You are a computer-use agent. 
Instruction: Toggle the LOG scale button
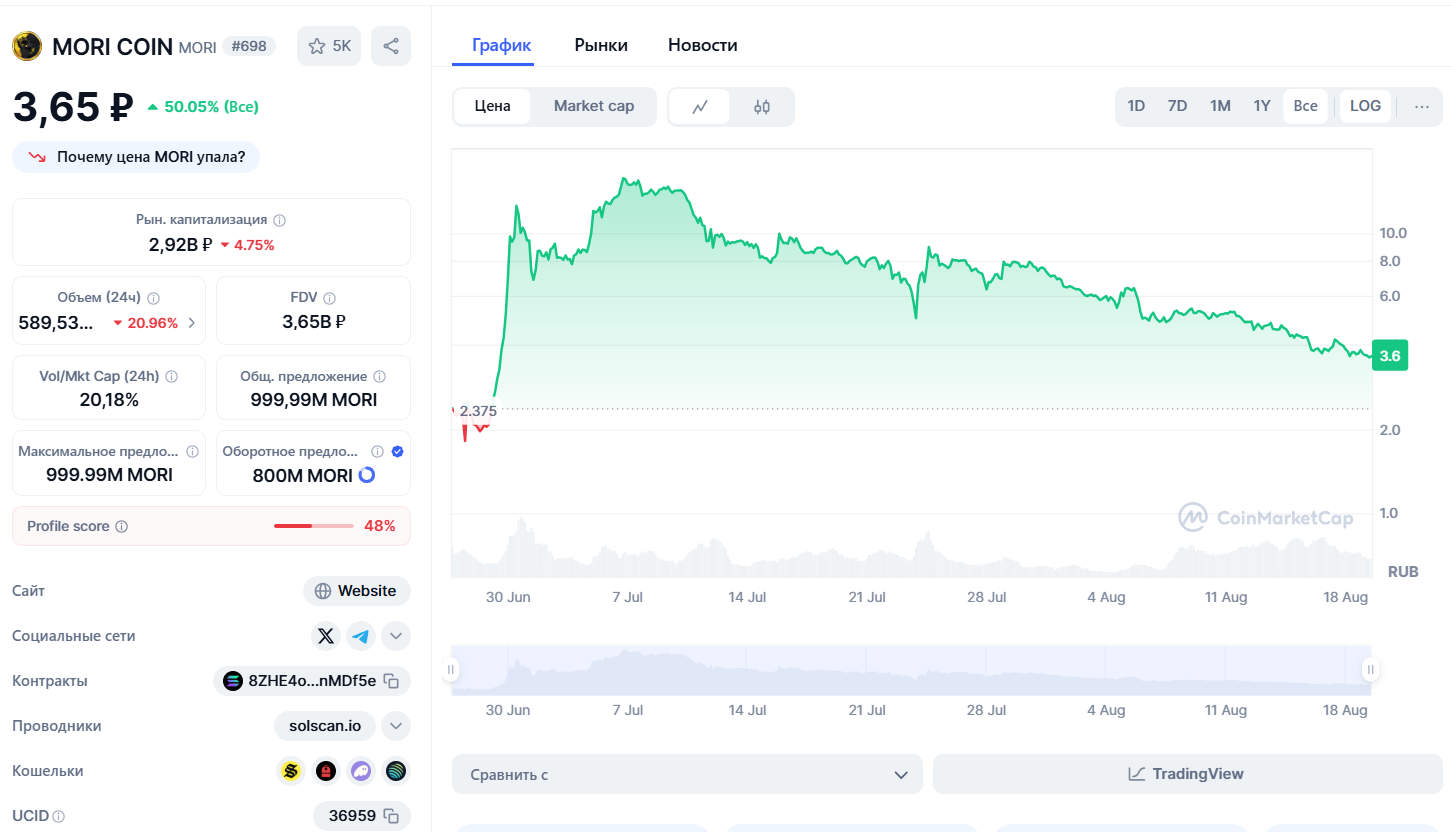pos(1365,106)
